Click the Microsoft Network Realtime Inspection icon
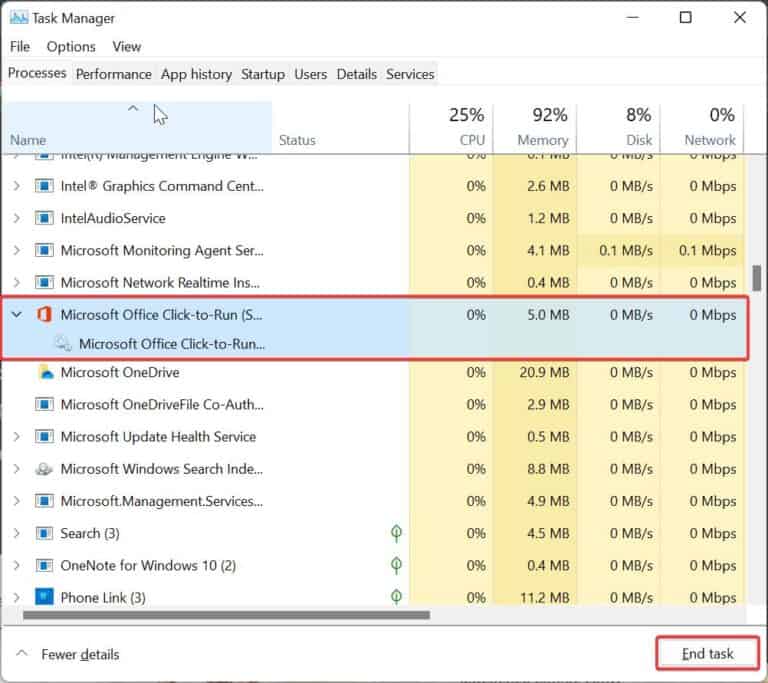 (x=44, y=283)
